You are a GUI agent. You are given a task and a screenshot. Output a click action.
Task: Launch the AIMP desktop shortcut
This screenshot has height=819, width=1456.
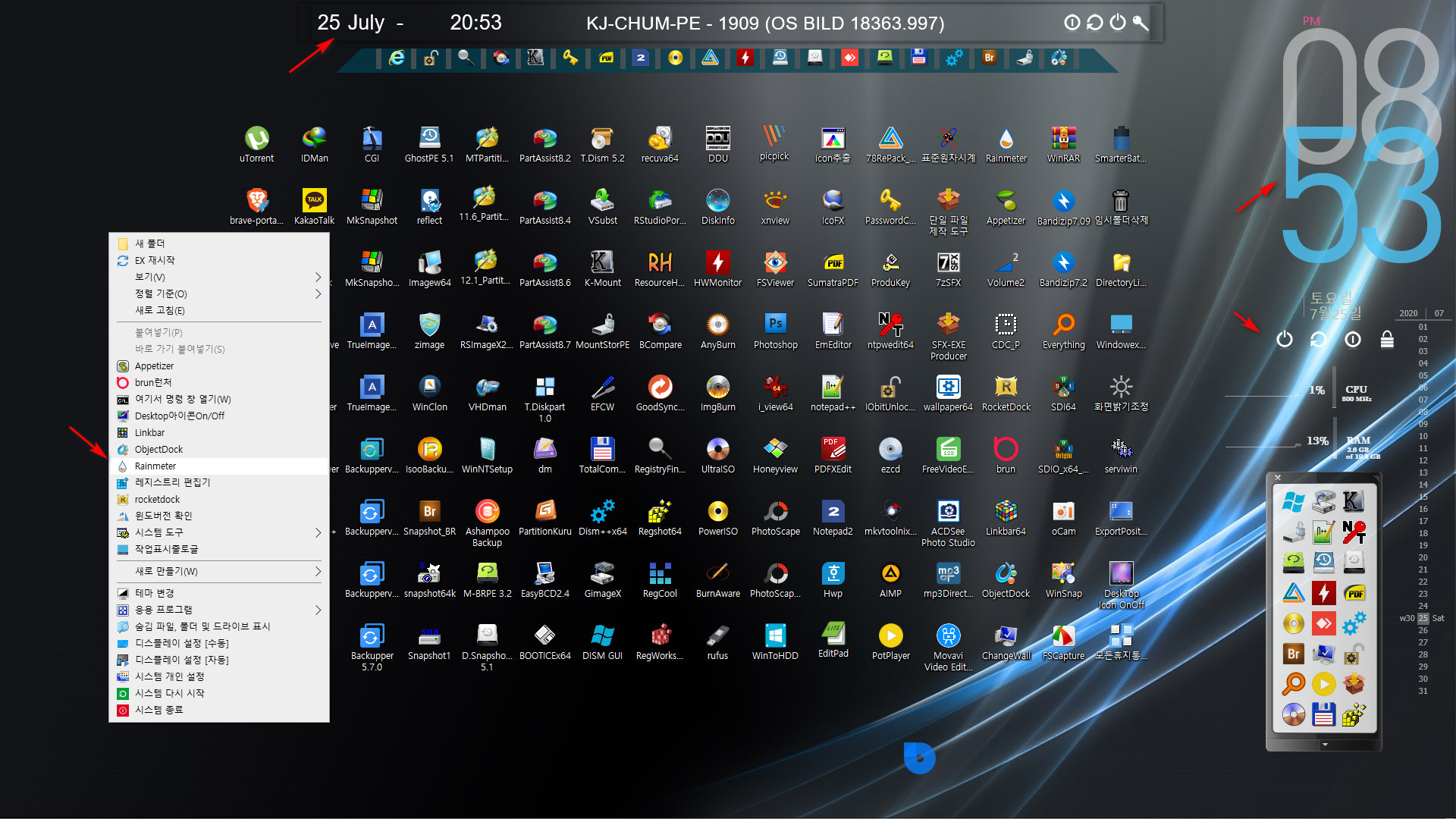point(890,579)
